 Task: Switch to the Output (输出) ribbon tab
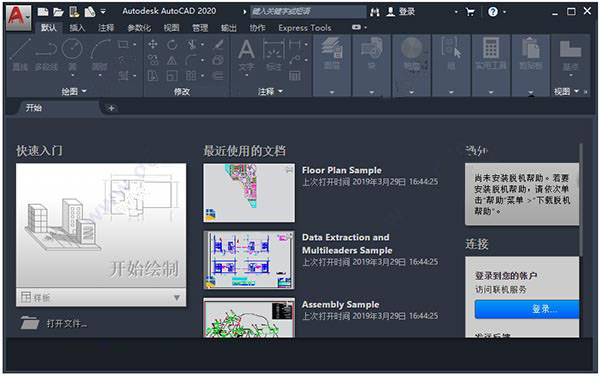[x=228, y=28]
